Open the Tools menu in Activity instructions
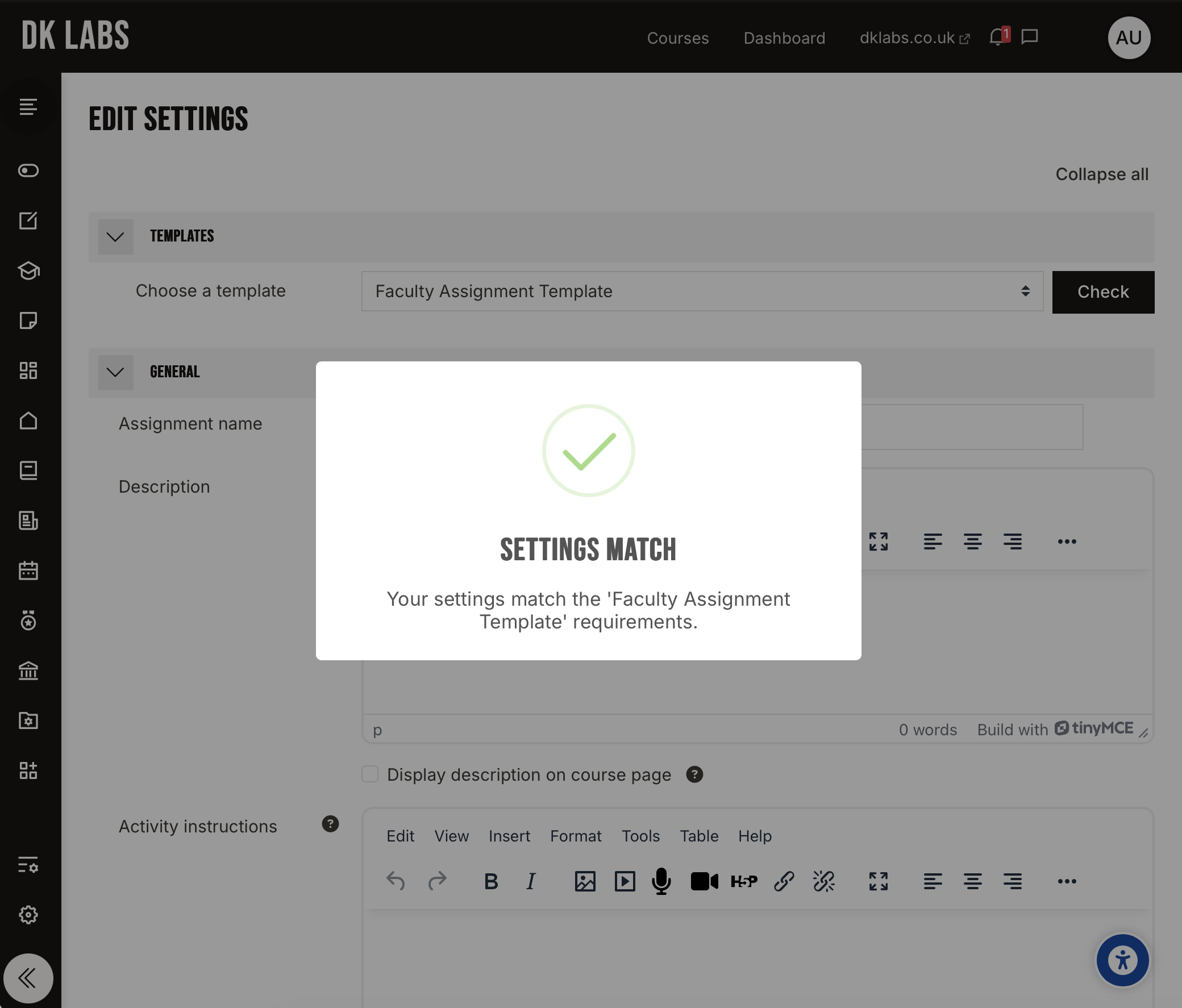 pos(640,836)
